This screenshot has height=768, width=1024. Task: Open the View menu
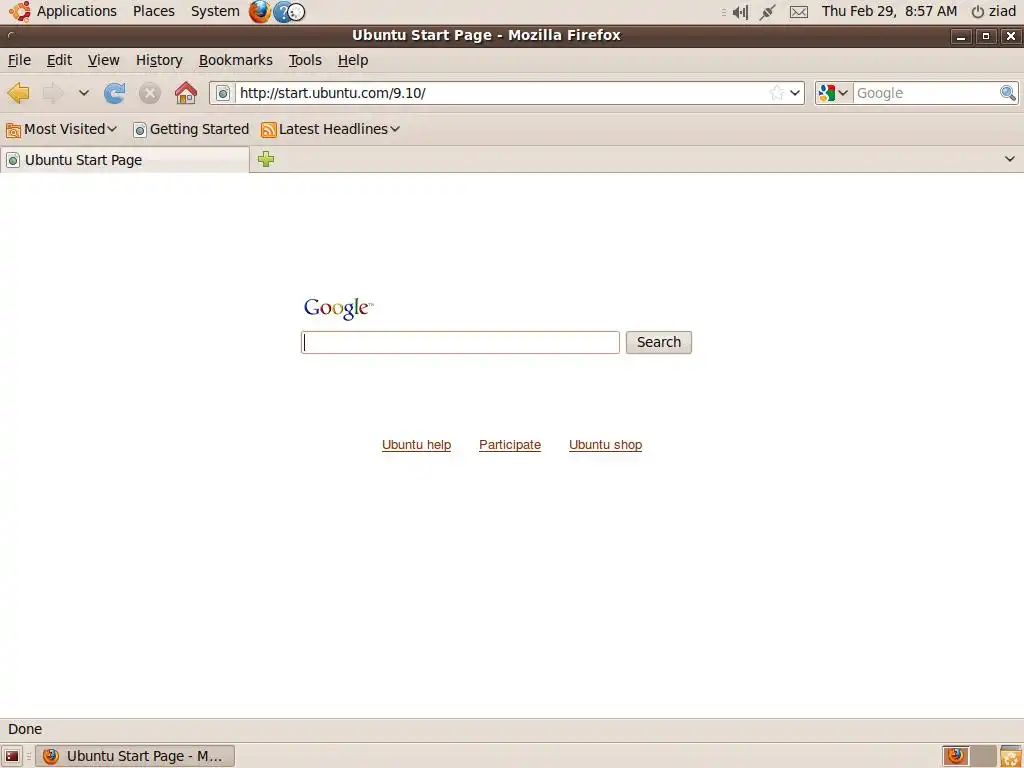click(104, 60)
